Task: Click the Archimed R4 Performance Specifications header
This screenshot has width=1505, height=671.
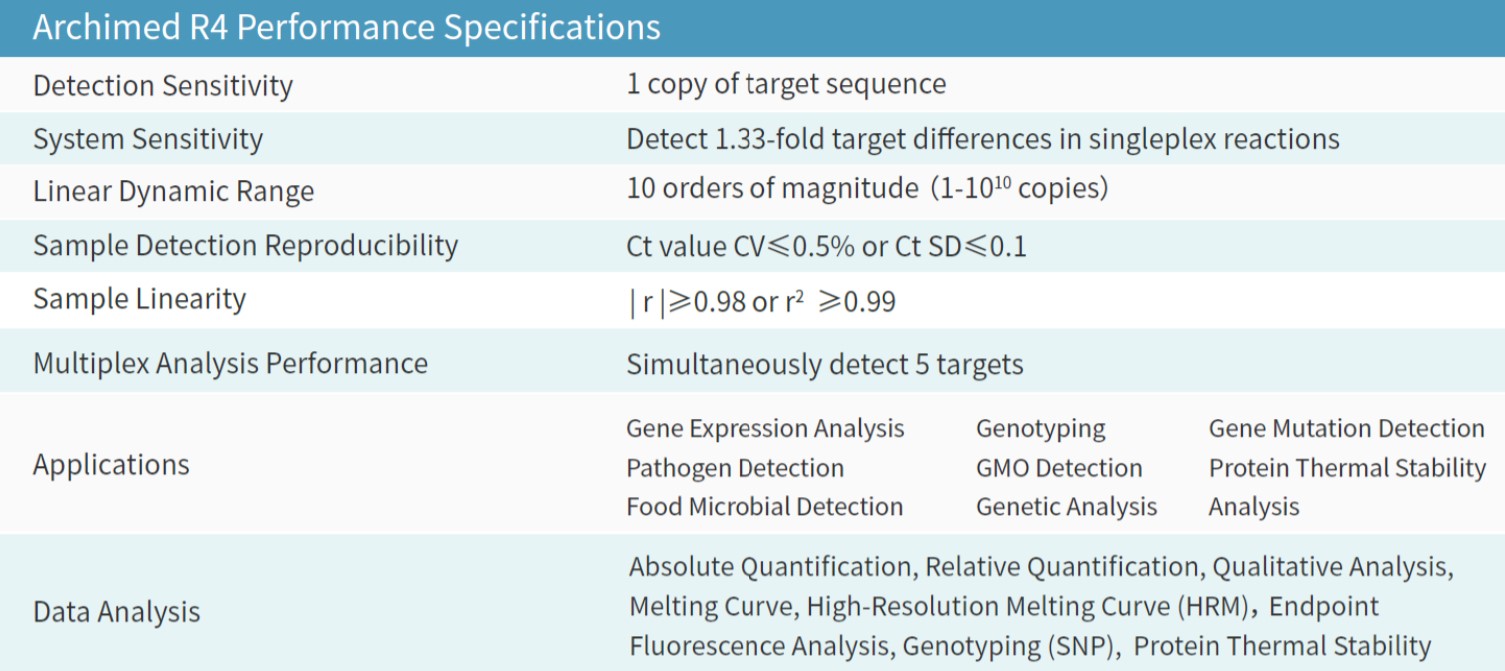Action: [346, 27]
